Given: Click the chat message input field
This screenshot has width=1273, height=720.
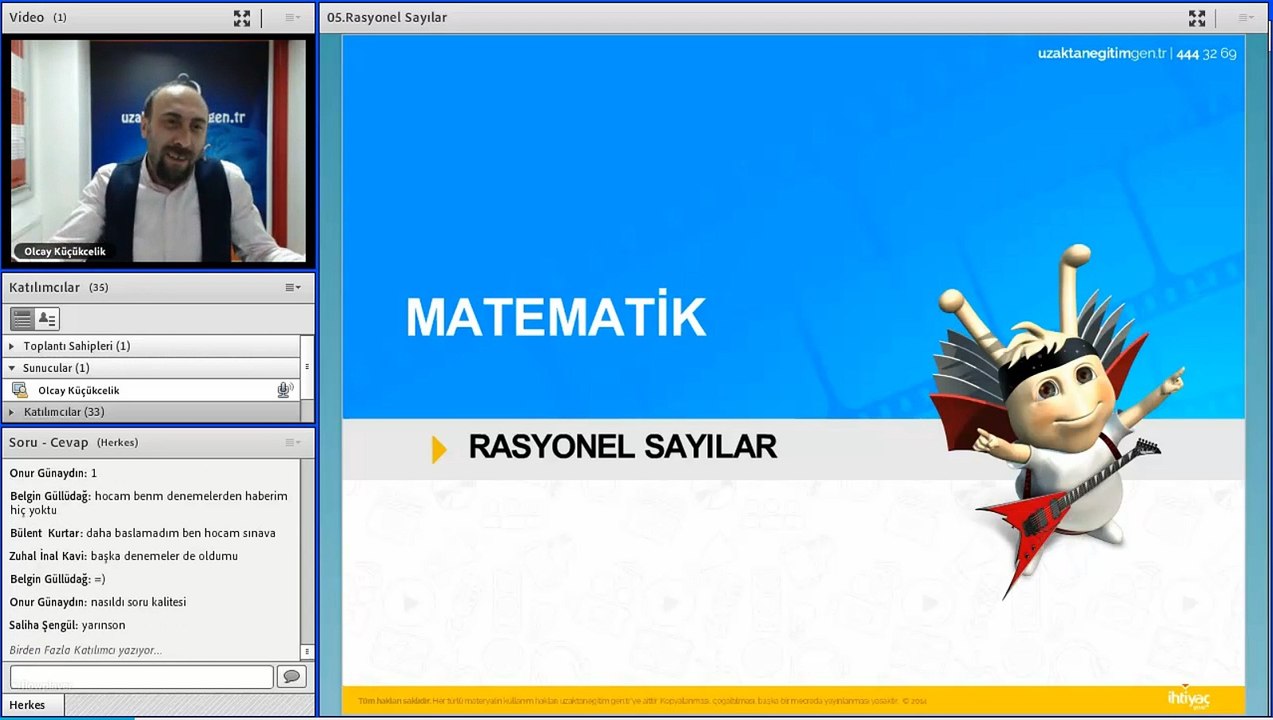Looking at the screenshot, I should [141, 677].
